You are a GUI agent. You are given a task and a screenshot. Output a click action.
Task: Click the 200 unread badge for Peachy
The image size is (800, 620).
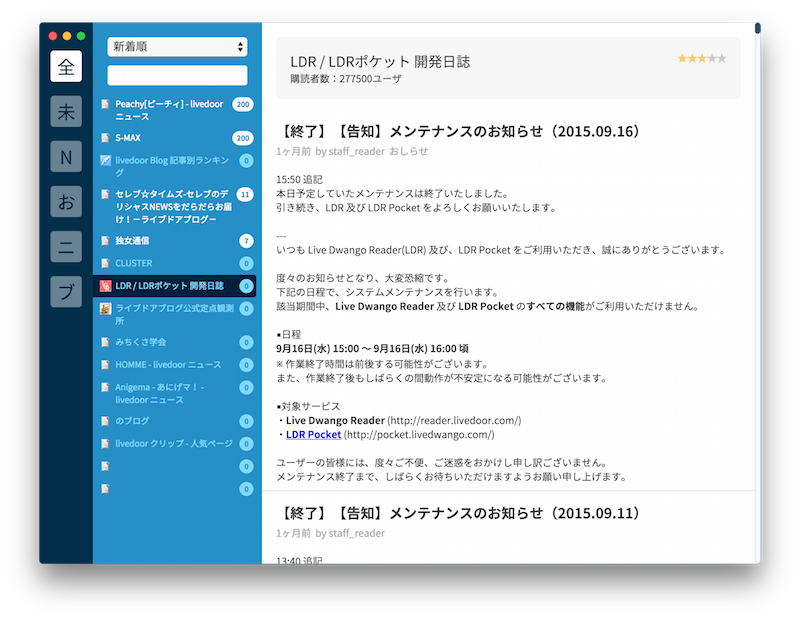243,104
